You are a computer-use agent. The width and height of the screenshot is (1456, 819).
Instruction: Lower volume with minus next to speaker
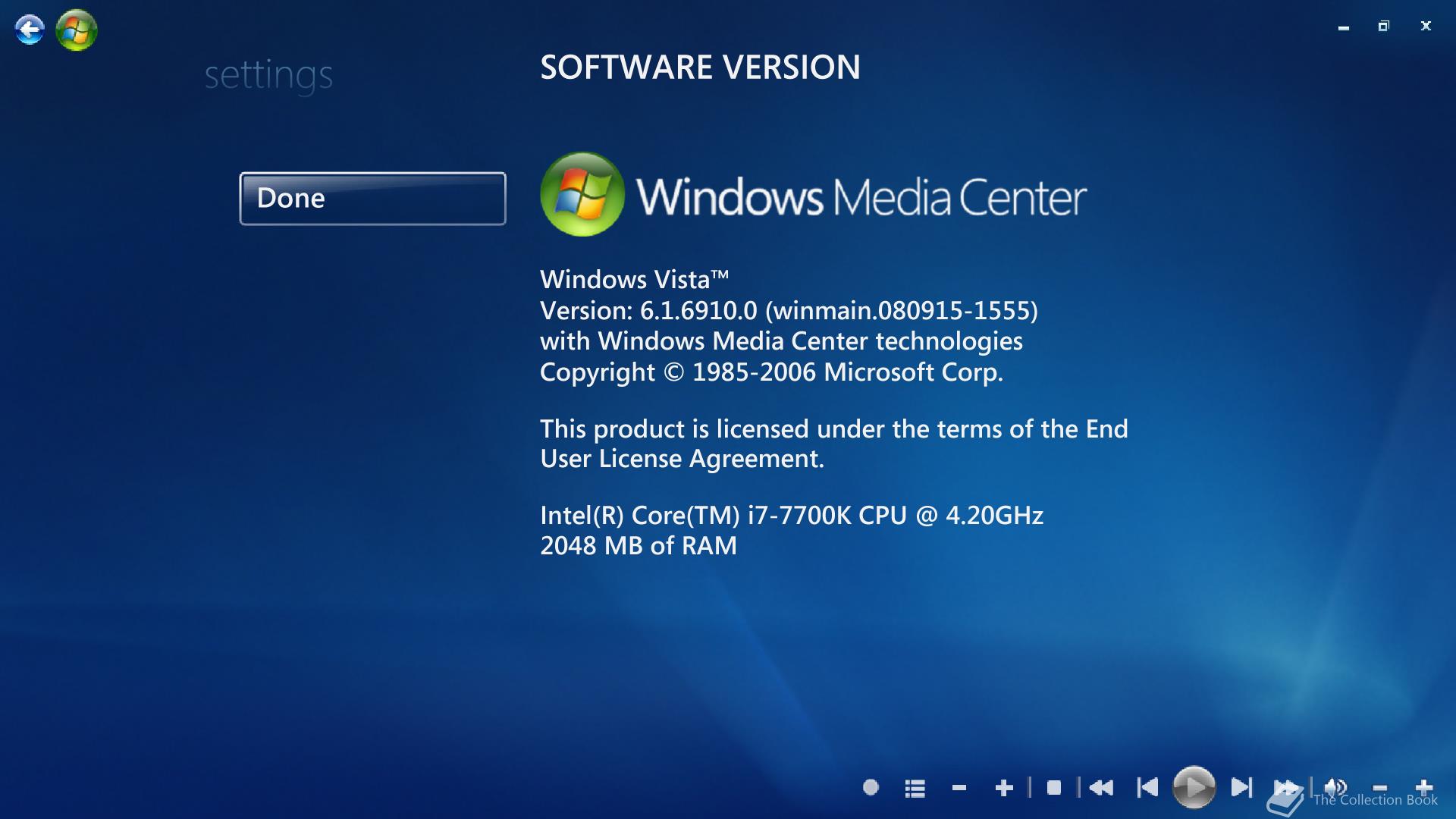[x=1380, y=788]
